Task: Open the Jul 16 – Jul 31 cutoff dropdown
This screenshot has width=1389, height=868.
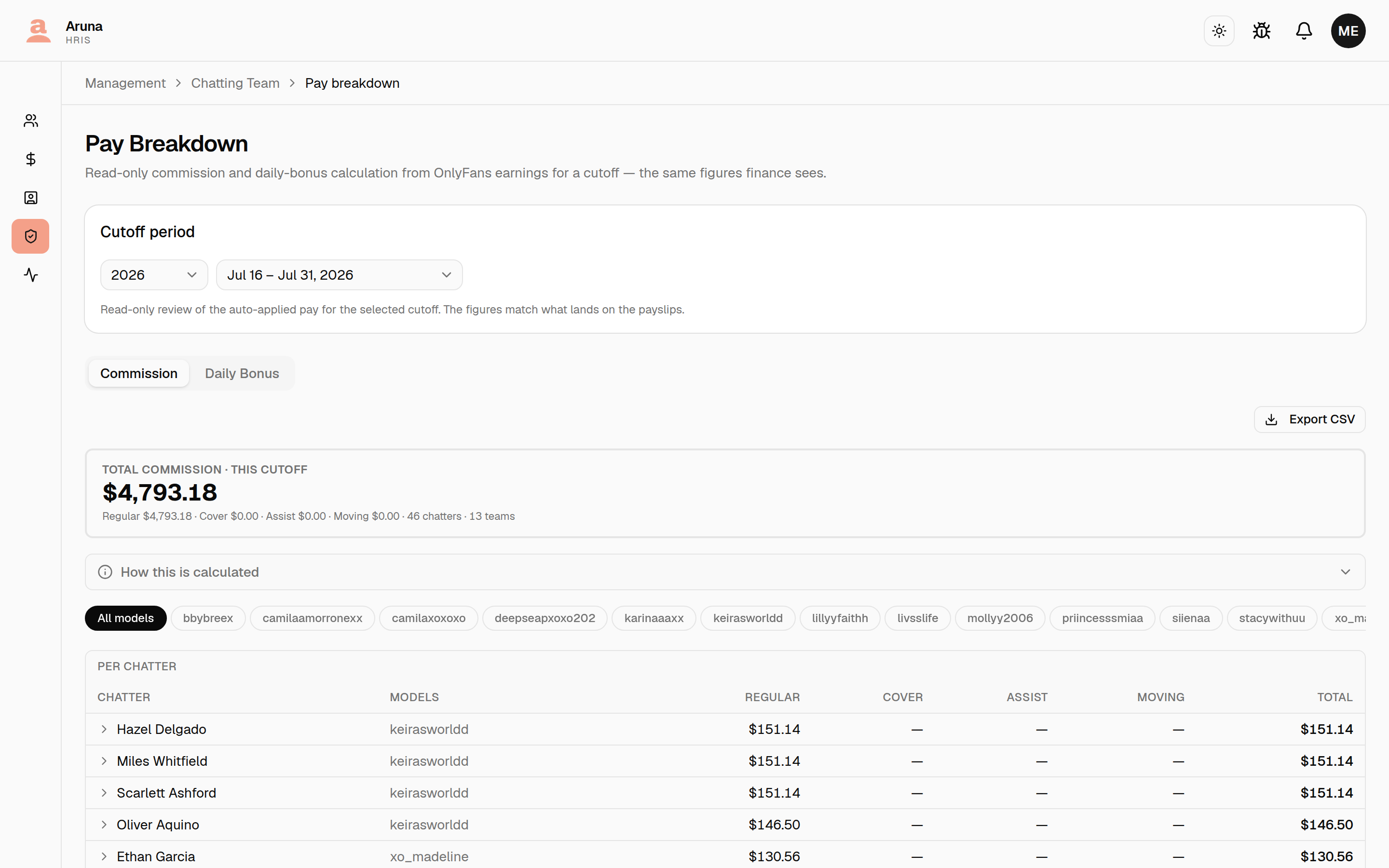Action: [x=339, y=275]
